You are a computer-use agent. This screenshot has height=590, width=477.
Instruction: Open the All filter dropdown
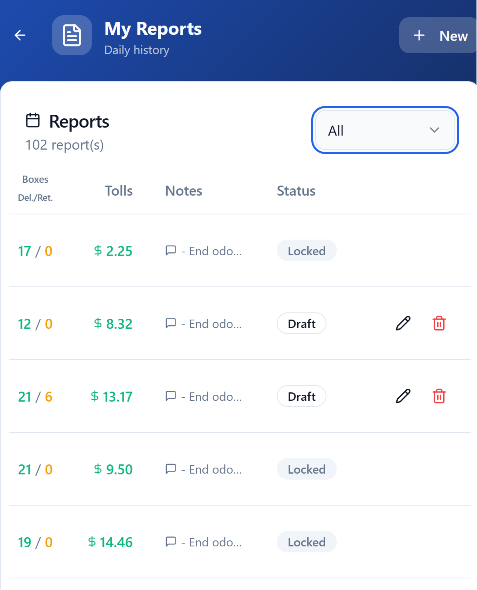tap(385, 130)
